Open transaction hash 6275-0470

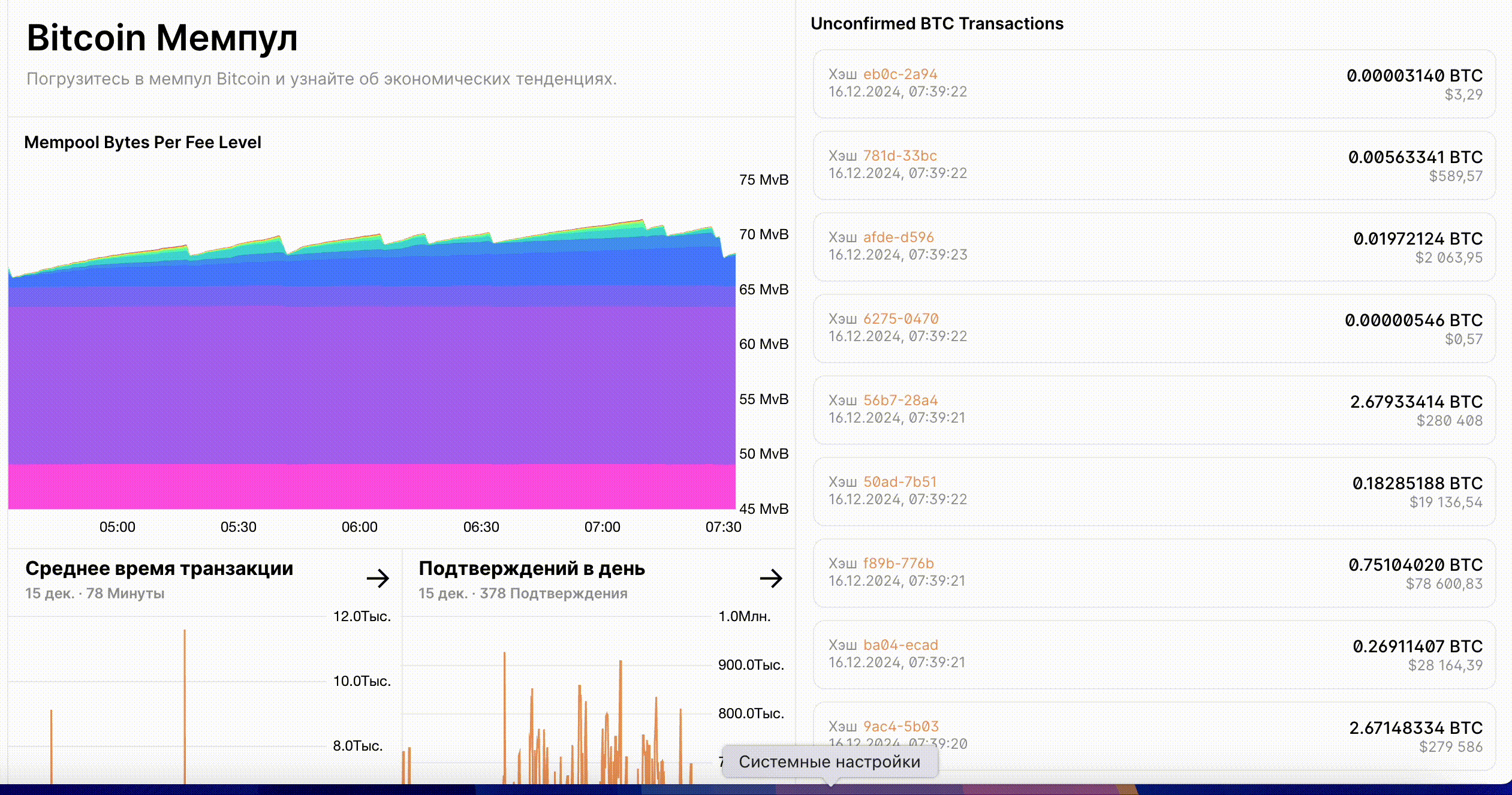[900, 319]
